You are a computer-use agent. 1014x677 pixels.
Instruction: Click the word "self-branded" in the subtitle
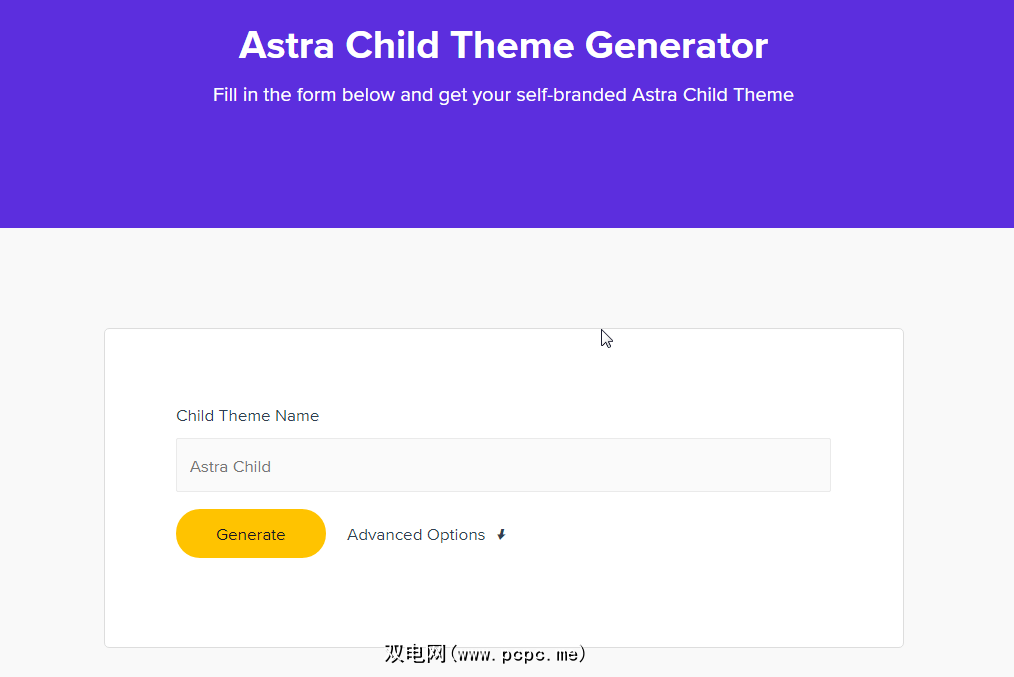pyautogui.click(x=571, y=95)
